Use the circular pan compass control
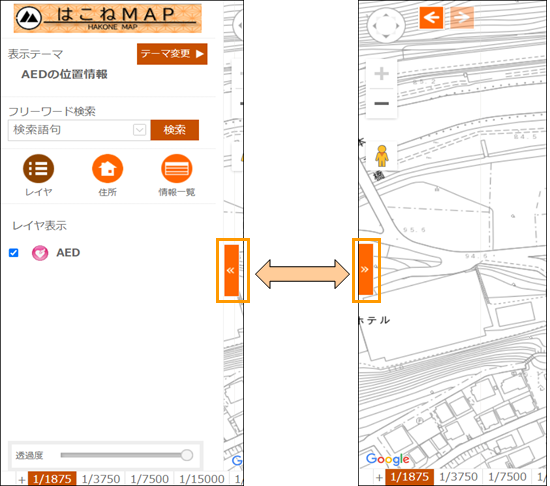The width and height of the screenshot is (550, 486). coord(385,26)
